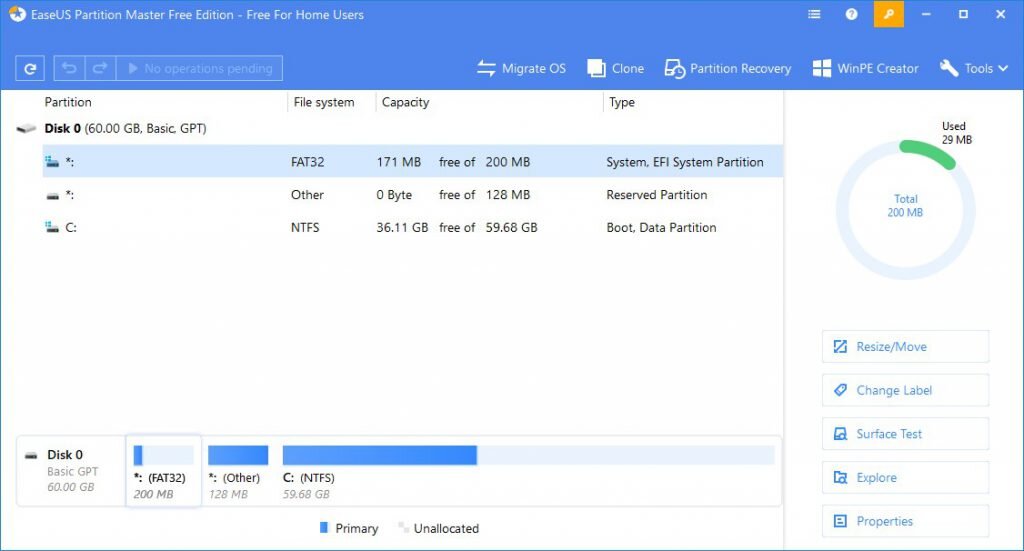Click the Explore folder-search icon
Viewport: 1024px width, 551px height.
click(x=840, y=478)
